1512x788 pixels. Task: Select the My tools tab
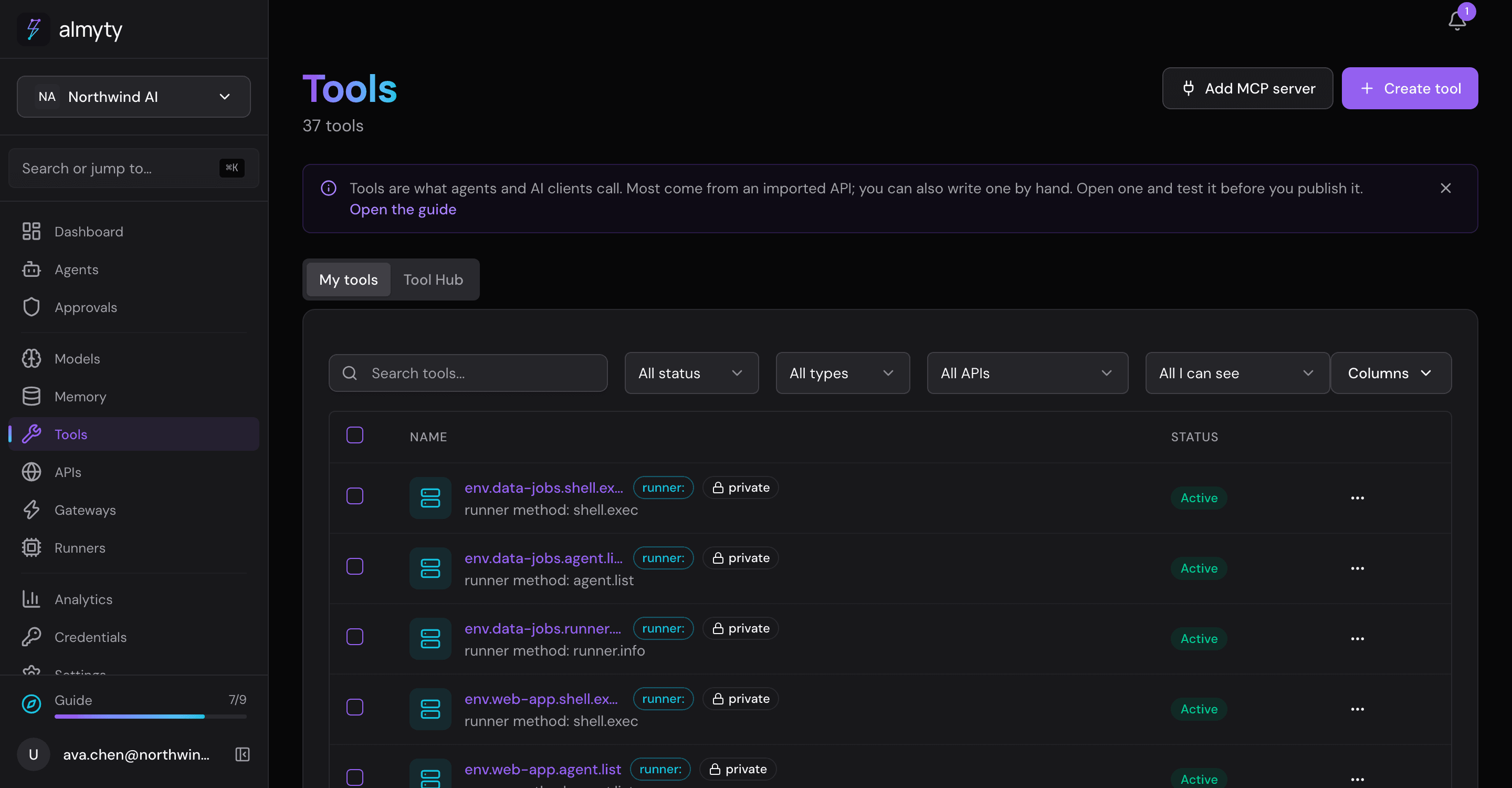coord(349,279)
